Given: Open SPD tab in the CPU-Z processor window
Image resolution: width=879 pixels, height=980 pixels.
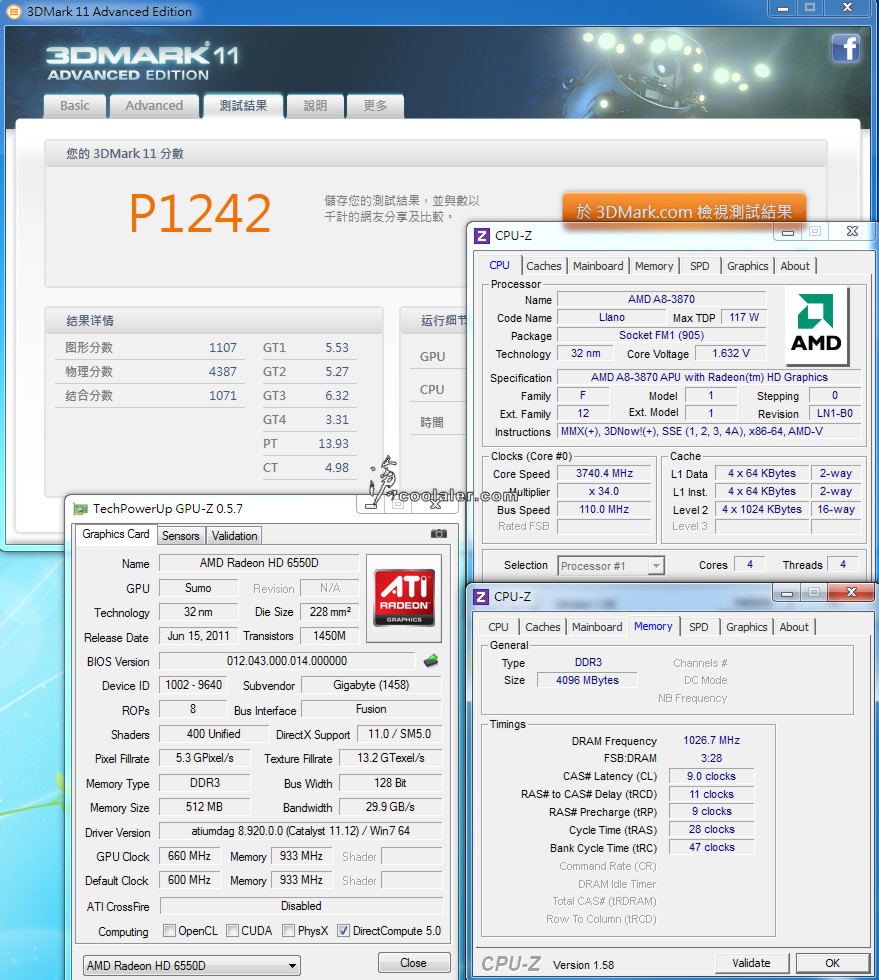Looking at the screenshot, I should coord(700,266).
